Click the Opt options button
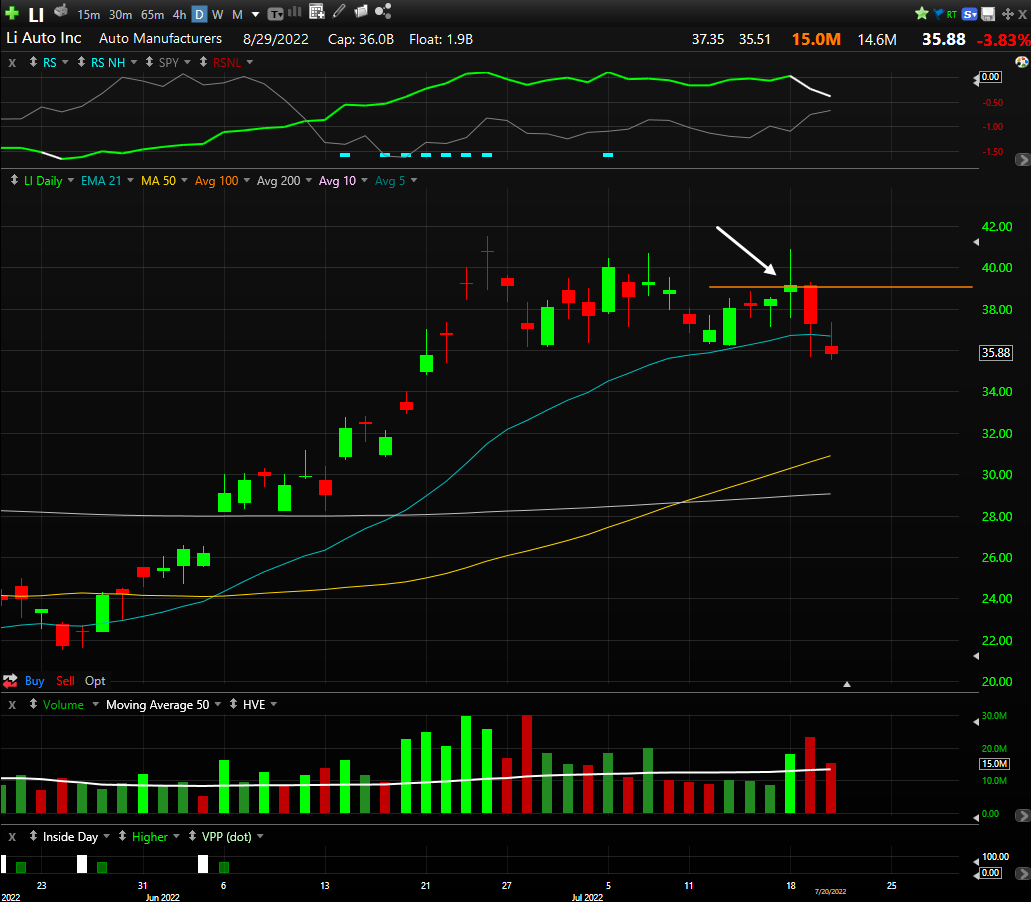The height and width of the screenshot is (902, 1031). pyautogui.click(x=95, y=681)
